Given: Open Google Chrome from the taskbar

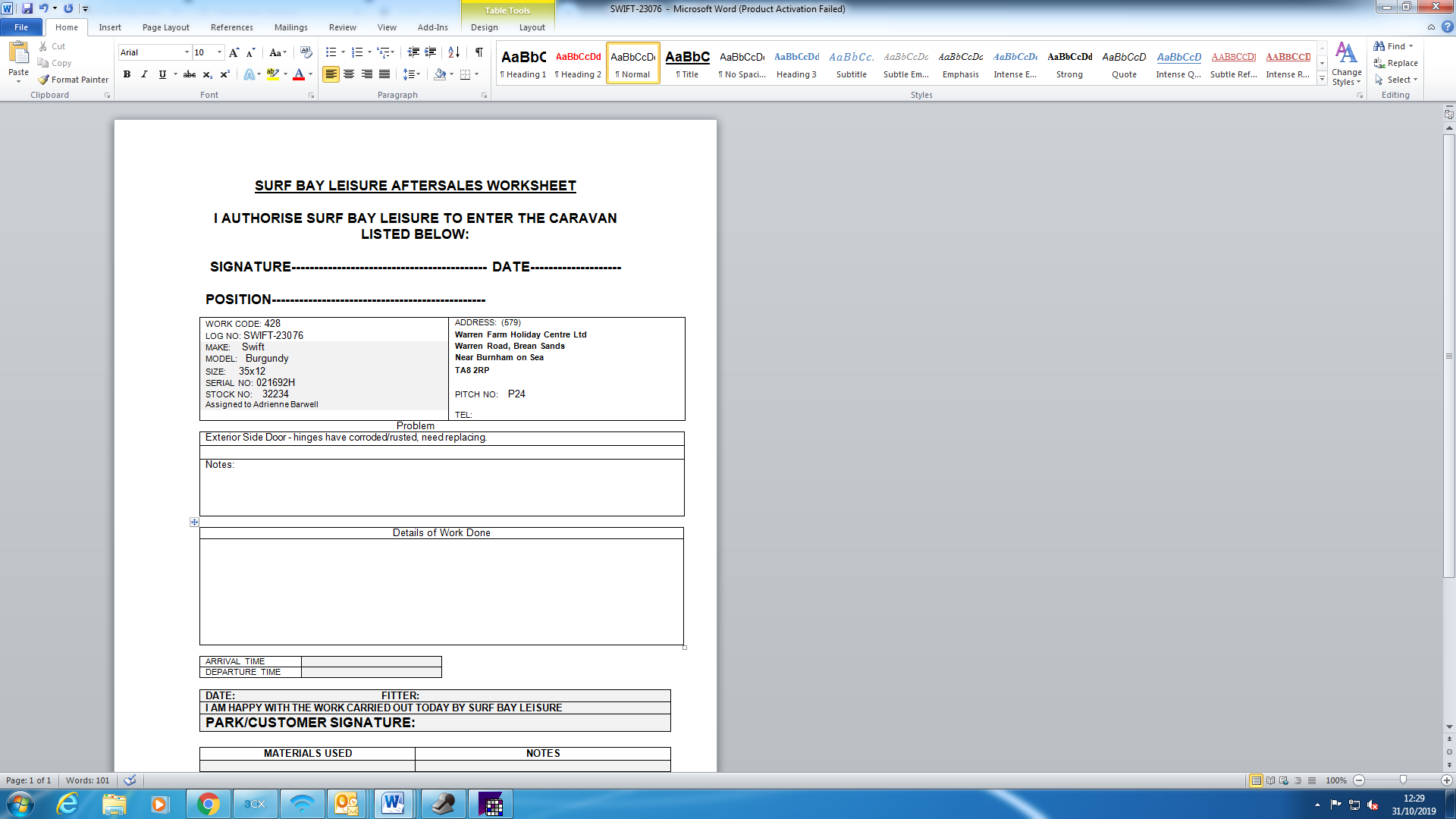Looking at the screenshot, I should click(208, 804).
